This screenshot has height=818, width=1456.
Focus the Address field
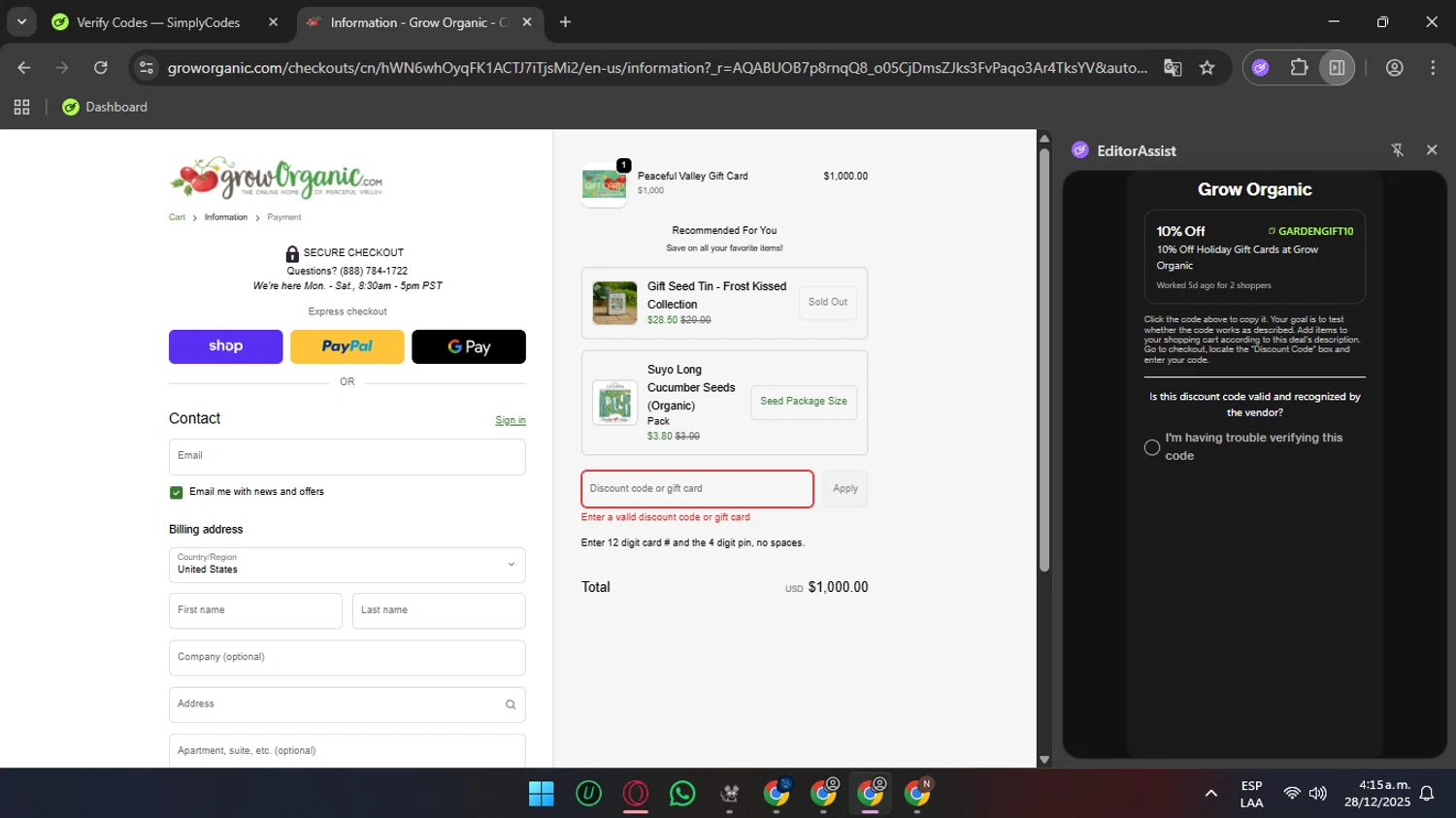tap(347, 704)
